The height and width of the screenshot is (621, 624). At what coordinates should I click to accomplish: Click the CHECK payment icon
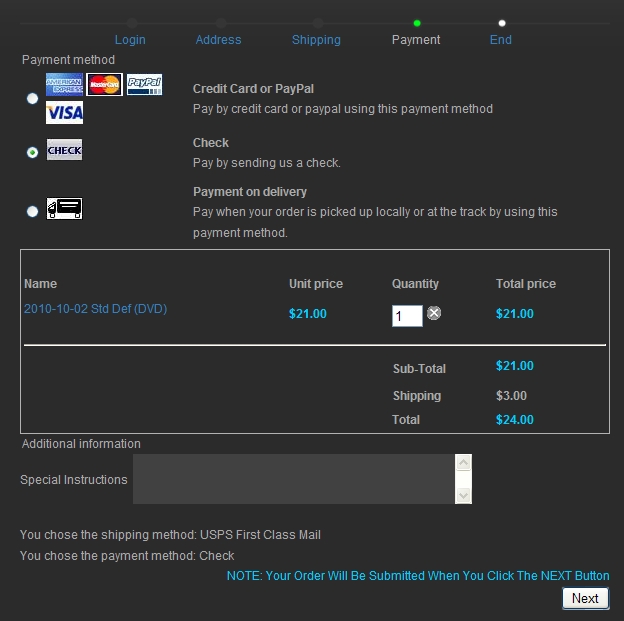click(64, 150)
